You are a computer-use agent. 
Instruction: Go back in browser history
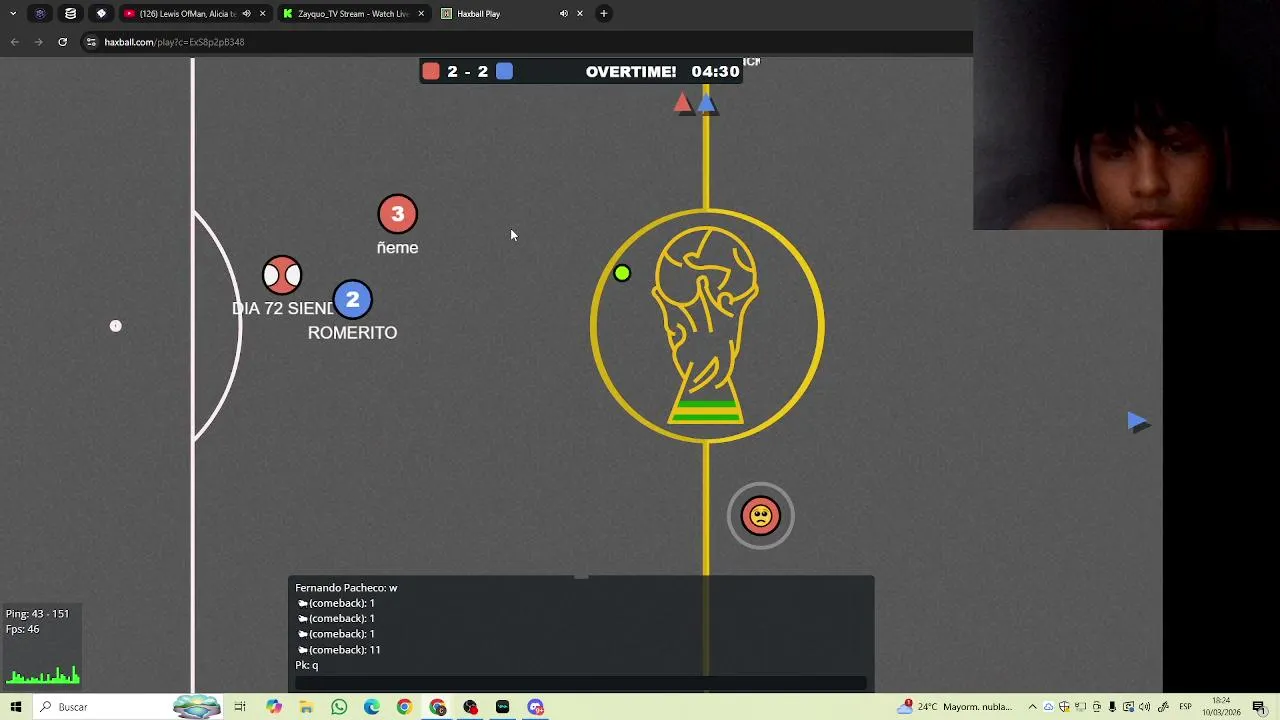pyautogui.click(x=14, y=42)
